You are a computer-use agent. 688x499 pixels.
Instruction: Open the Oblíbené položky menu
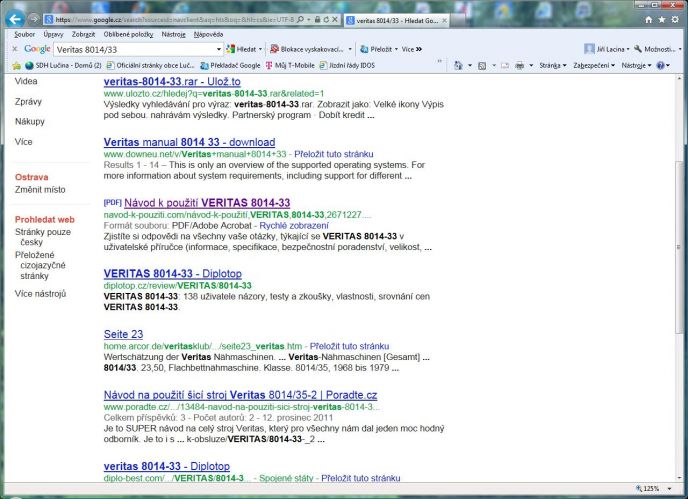[x=129, y=34]
